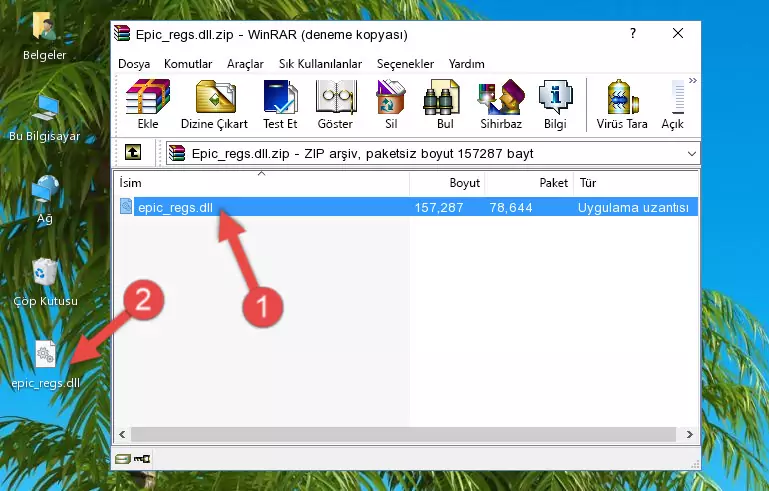The width and height of the screenshot is (769, 491).
Task: Click the Sil delete icon
Action: click(391, 104)
